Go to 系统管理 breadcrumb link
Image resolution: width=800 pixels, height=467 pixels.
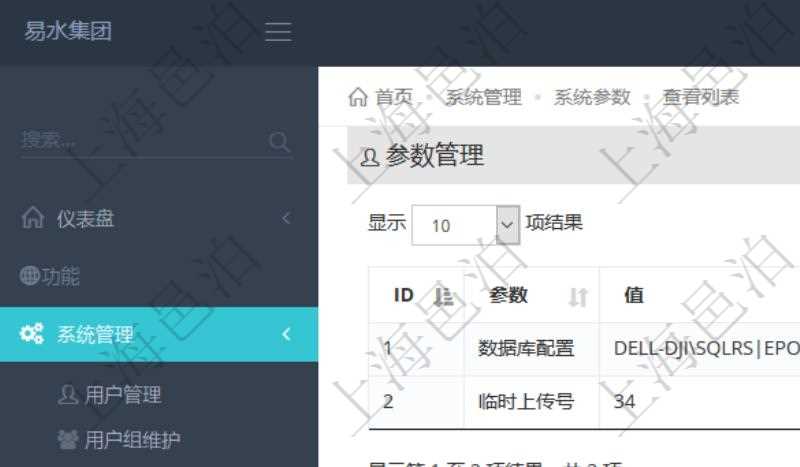point(484,96)
